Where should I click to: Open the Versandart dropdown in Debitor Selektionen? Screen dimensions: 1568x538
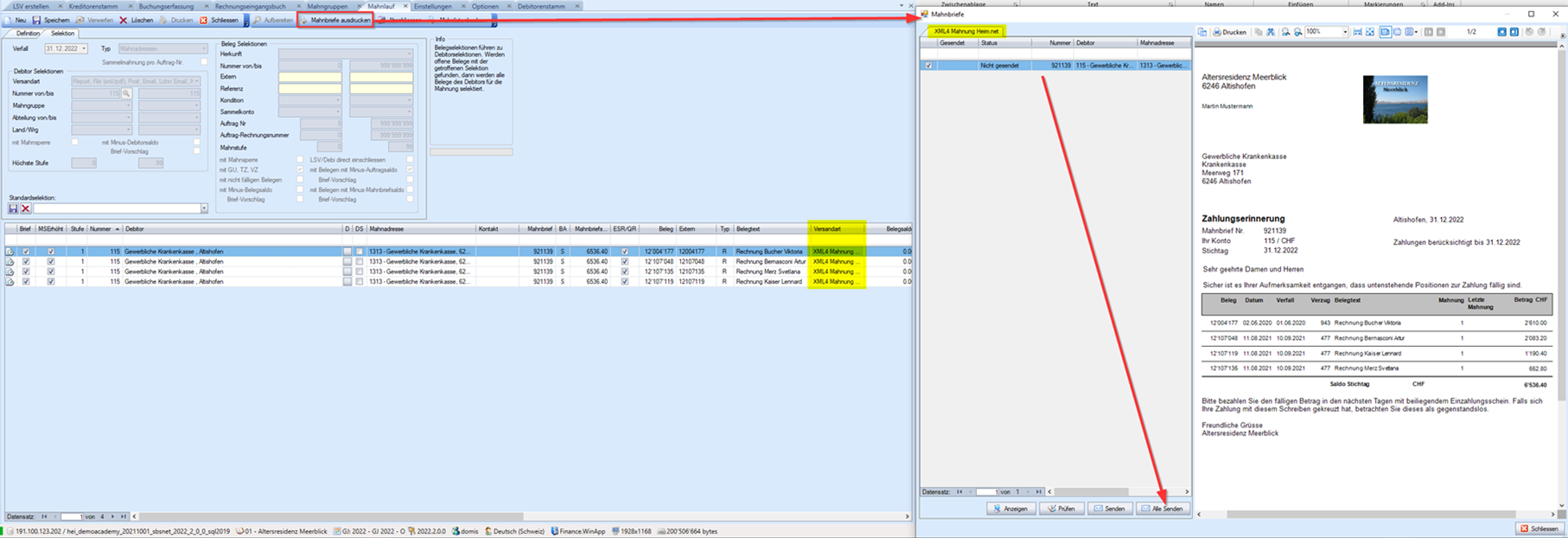(x=195, y=81)
